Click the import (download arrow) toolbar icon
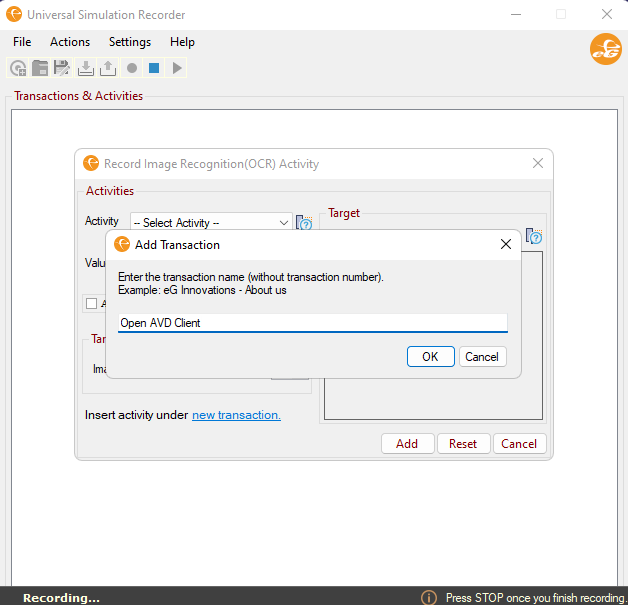This screenshot has height=605, width=628. click(x=86, y=68)
